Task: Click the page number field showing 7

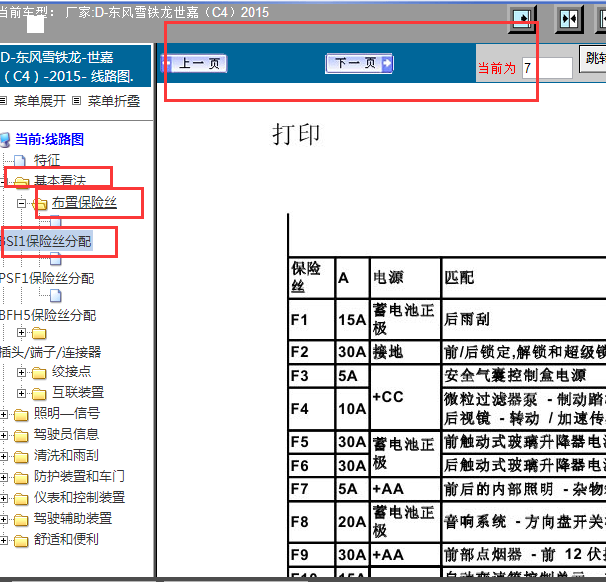Action: [x=547, y=68]
